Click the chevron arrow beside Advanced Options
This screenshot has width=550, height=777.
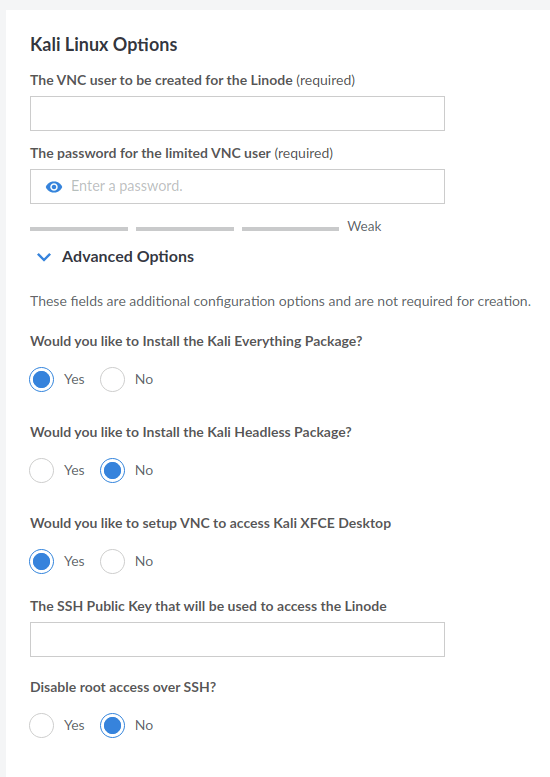[x=44, y=257]
